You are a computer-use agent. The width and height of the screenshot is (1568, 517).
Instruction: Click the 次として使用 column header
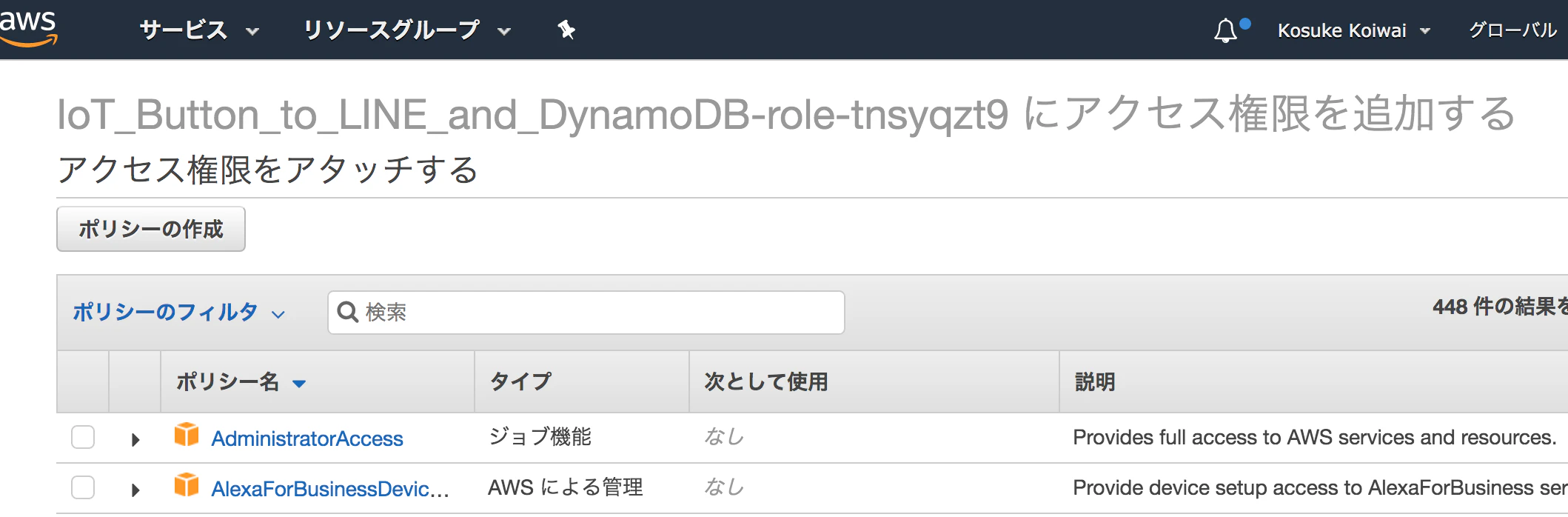pyautogui.click(x=766, y=381)
